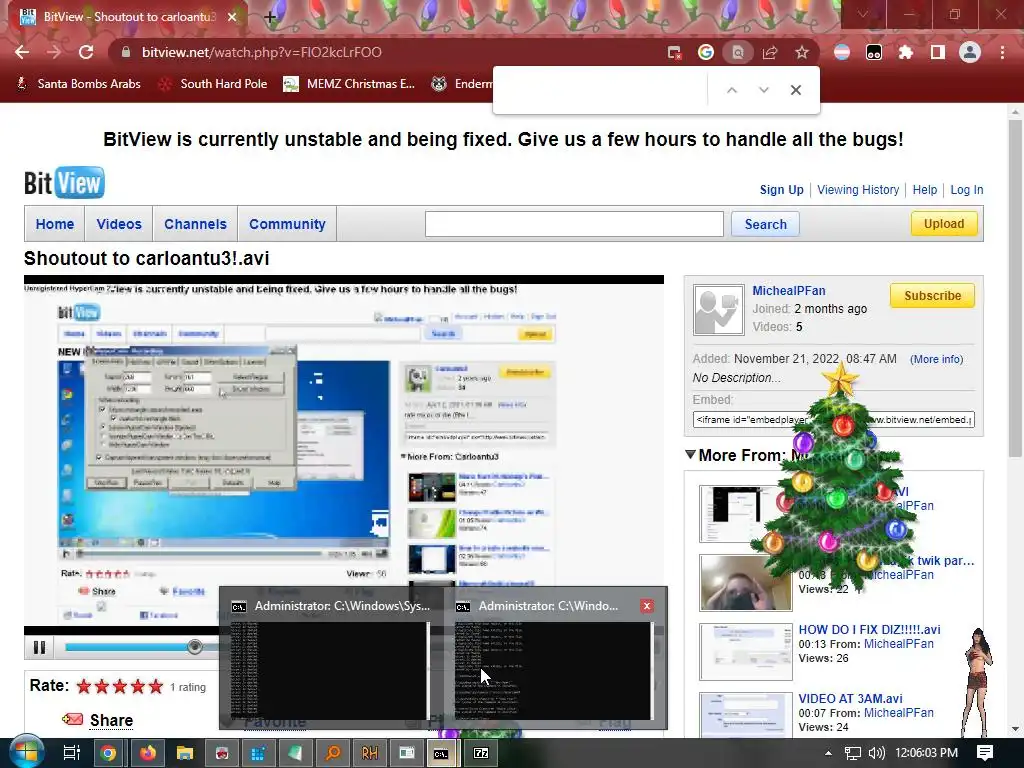Click the find-in-page icon in address bar
1024x768 pixels.
(x=738, y=52)
